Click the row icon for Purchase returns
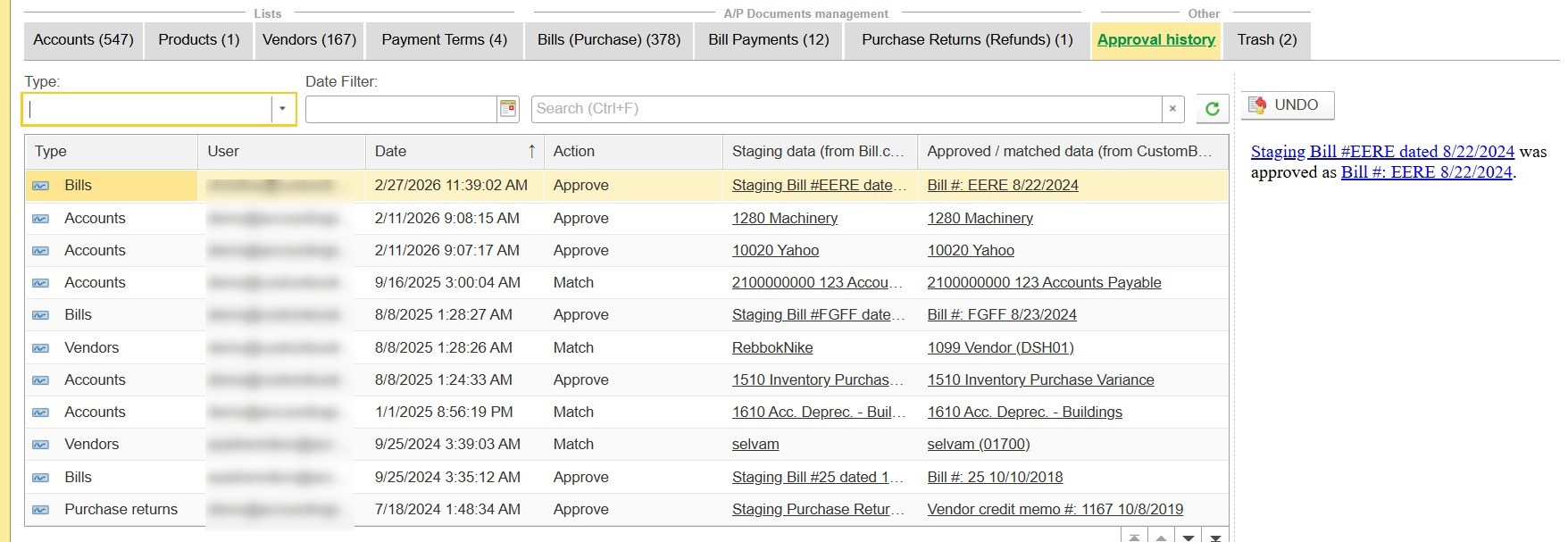1568x542 pixels. tap(40, 510)
